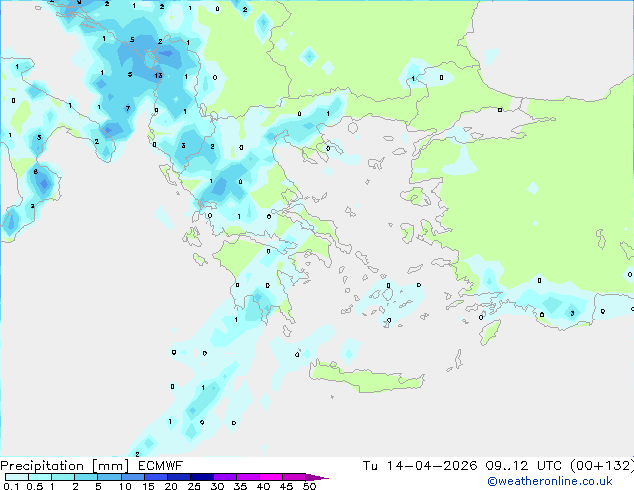Click the date 'Tu 14-04-2026'
This screenshot has height=490, width=634.
pyautogui.click(x=420, y=466)
